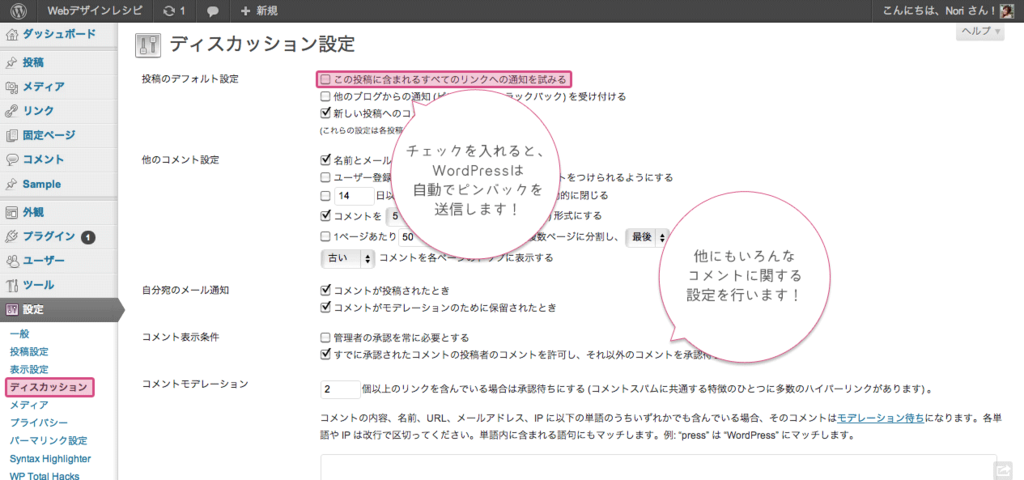Select ディスカッション settings submenu

tap(49, 387)
